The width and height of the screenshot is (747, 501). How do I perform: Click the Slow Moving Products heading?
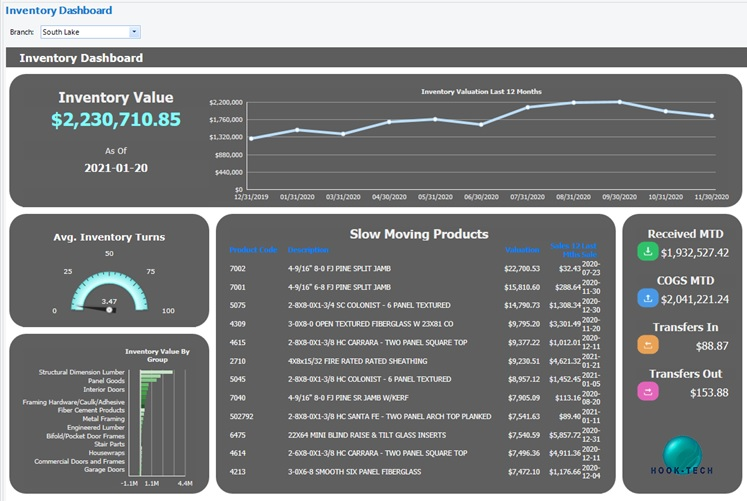point(419,234)
